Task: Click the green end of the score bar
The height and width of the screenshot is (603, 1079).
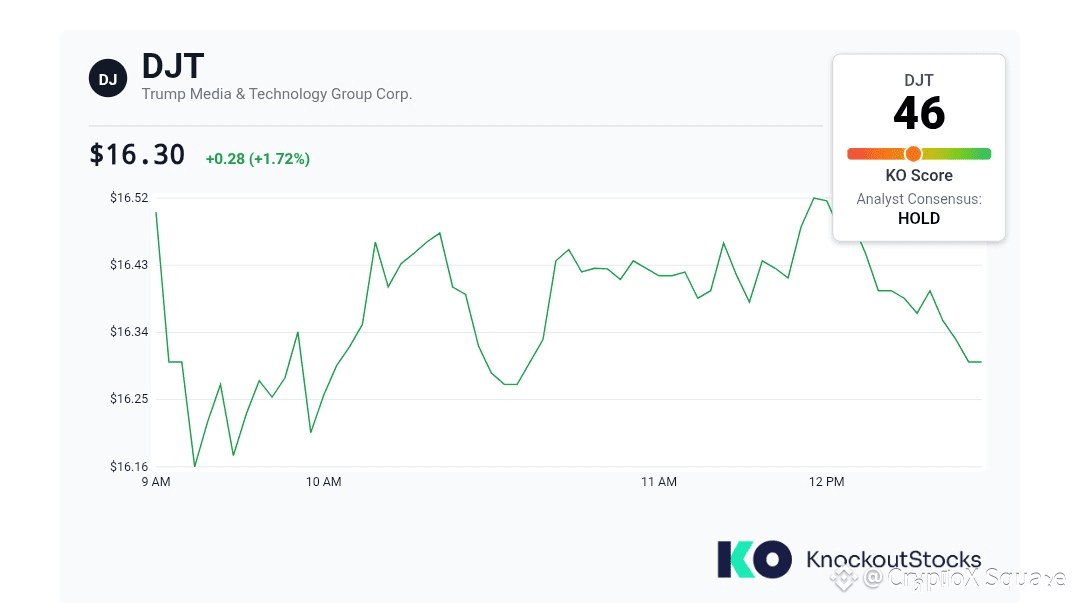Action: [984, 154]
